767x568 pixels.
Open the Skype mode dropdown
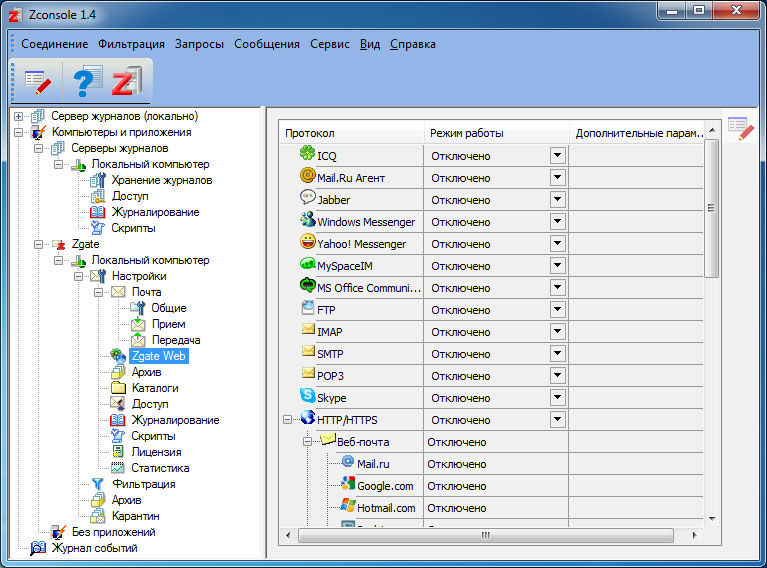557,398
